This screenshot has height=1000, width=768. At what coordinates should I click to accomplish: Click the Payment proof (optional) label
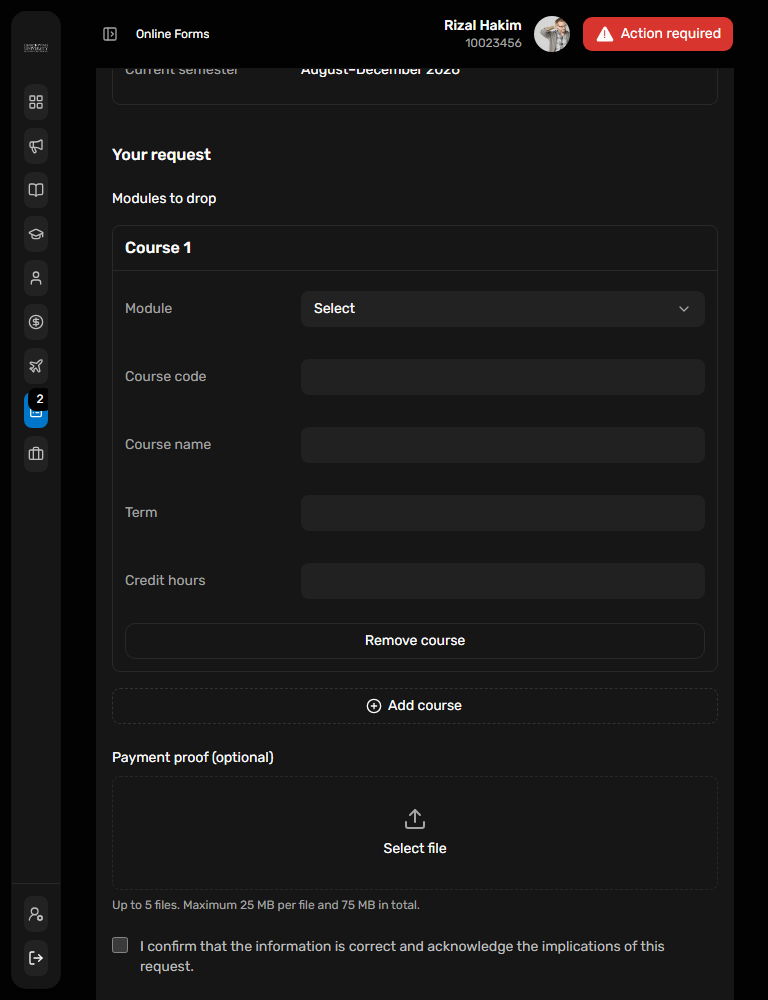[193, 757]
